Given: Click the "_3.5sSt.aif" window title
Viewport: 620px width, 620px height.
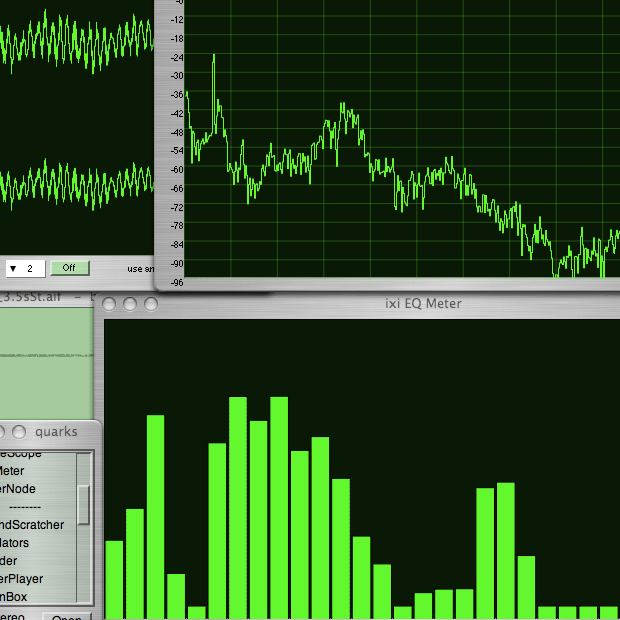Looking at the screenshot, I should click(30, 297).
